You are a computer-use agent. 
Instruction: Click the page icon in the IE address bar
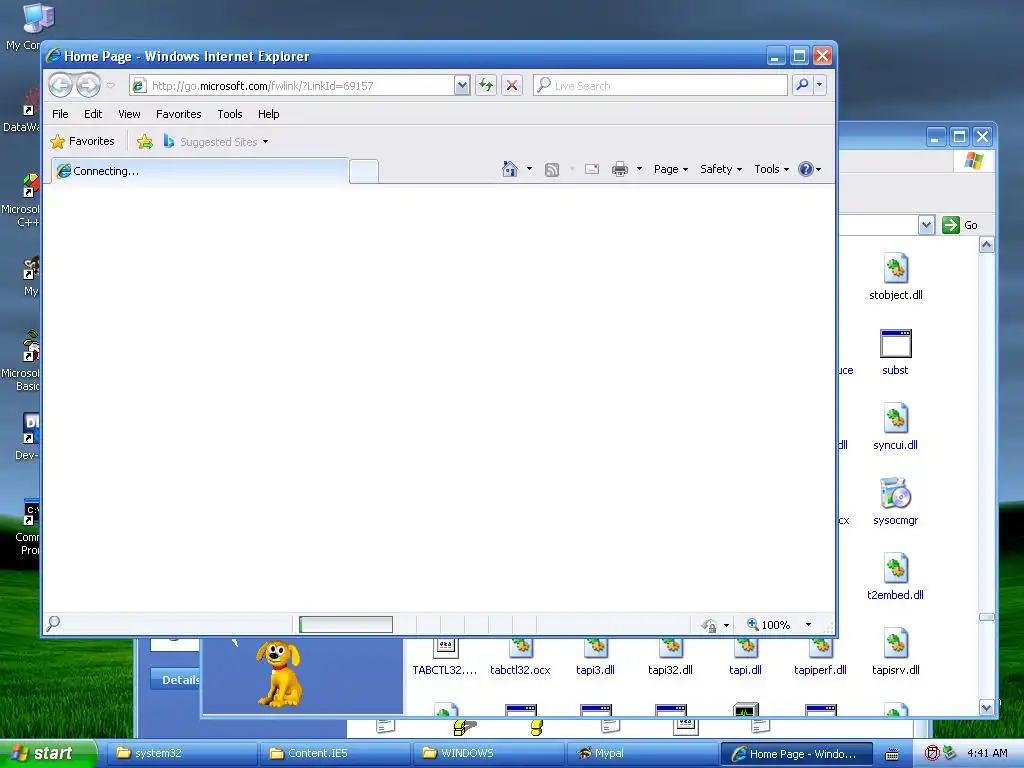pyautogui.click(x=139, y=86)
